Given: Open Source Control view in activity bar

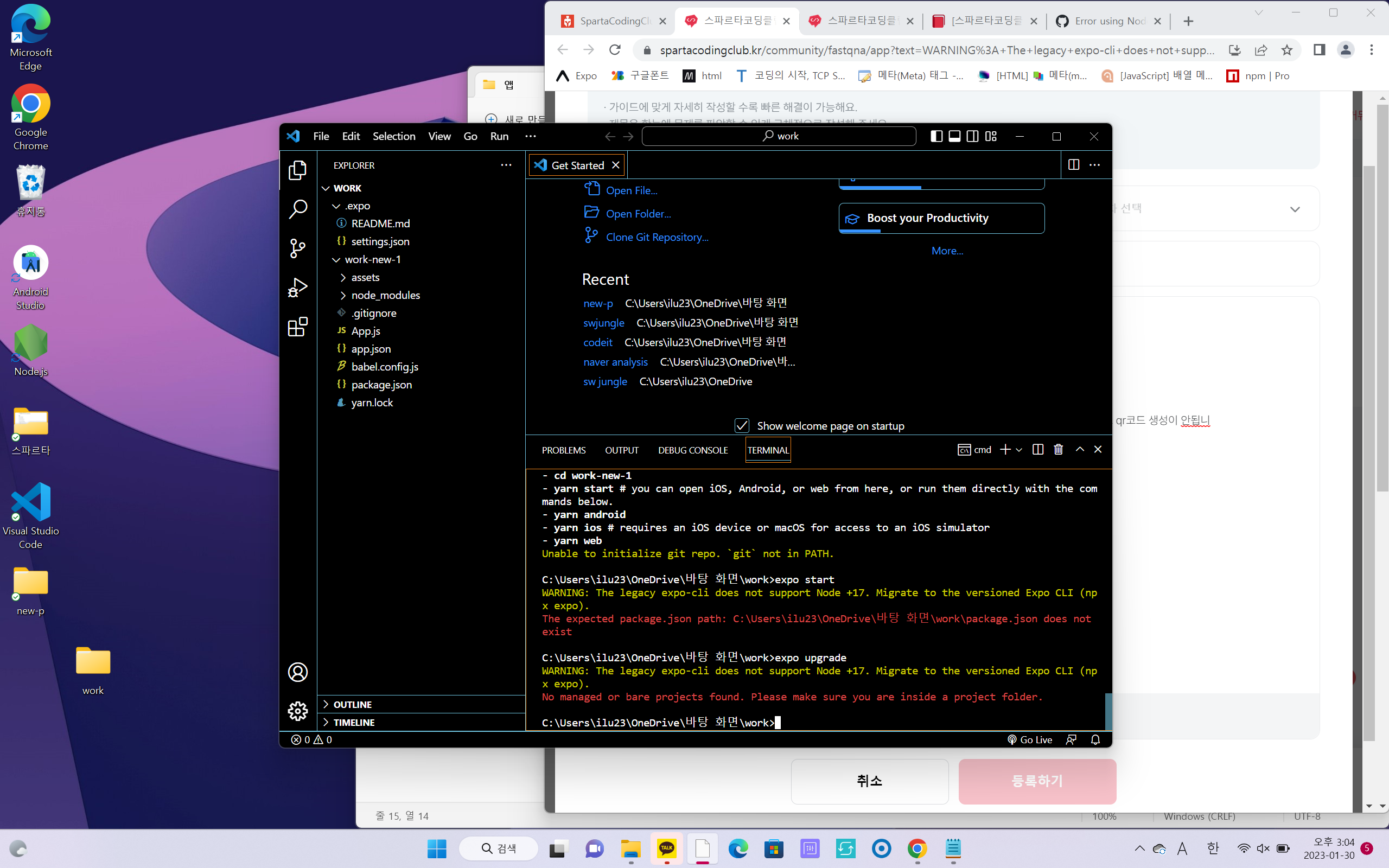Looking at the screenshot, I should (x=297, y=248).
